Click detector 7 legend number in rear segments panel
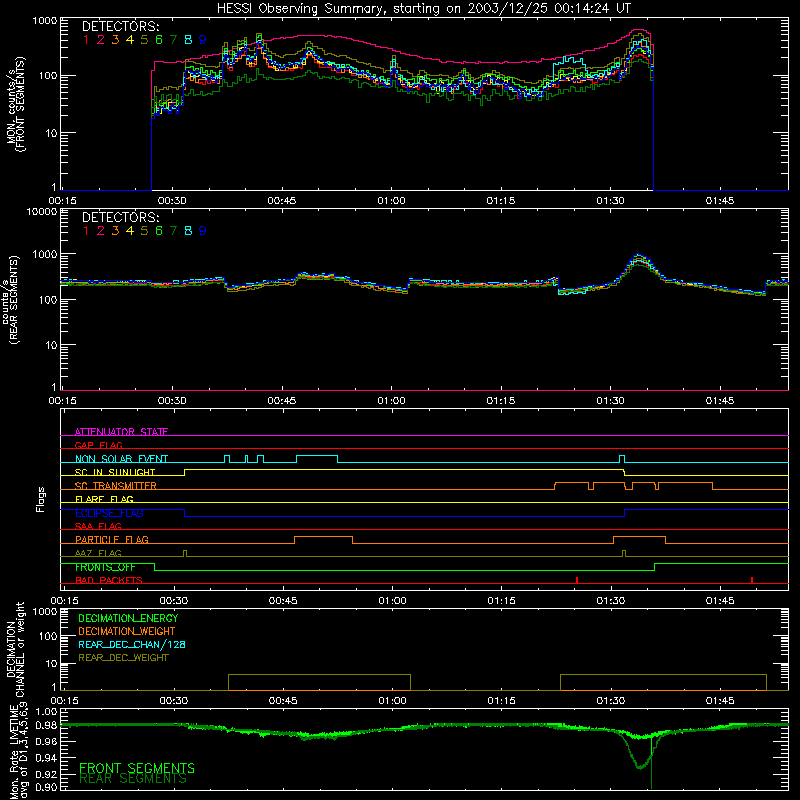The width and height of the screenshot is (800, 800). pyautogui.click(x=173, y=231)
